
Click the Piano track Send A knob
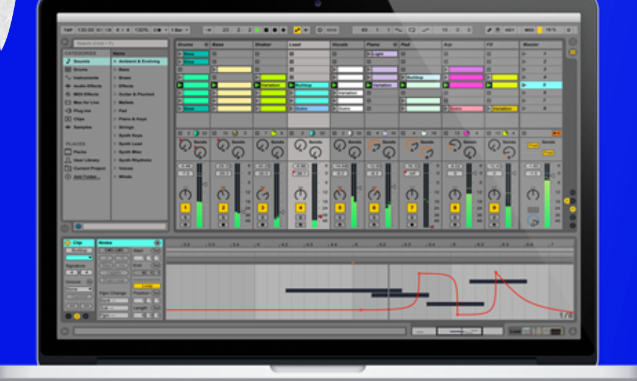[x=374, y=144]
